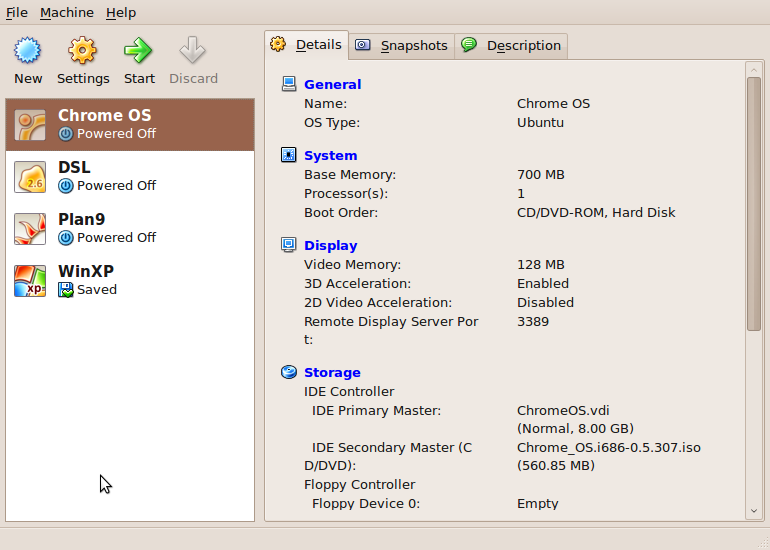The image size is (770, 550).
Task: Select the WinXP machine icon
Action: click(x=30, y=281)
